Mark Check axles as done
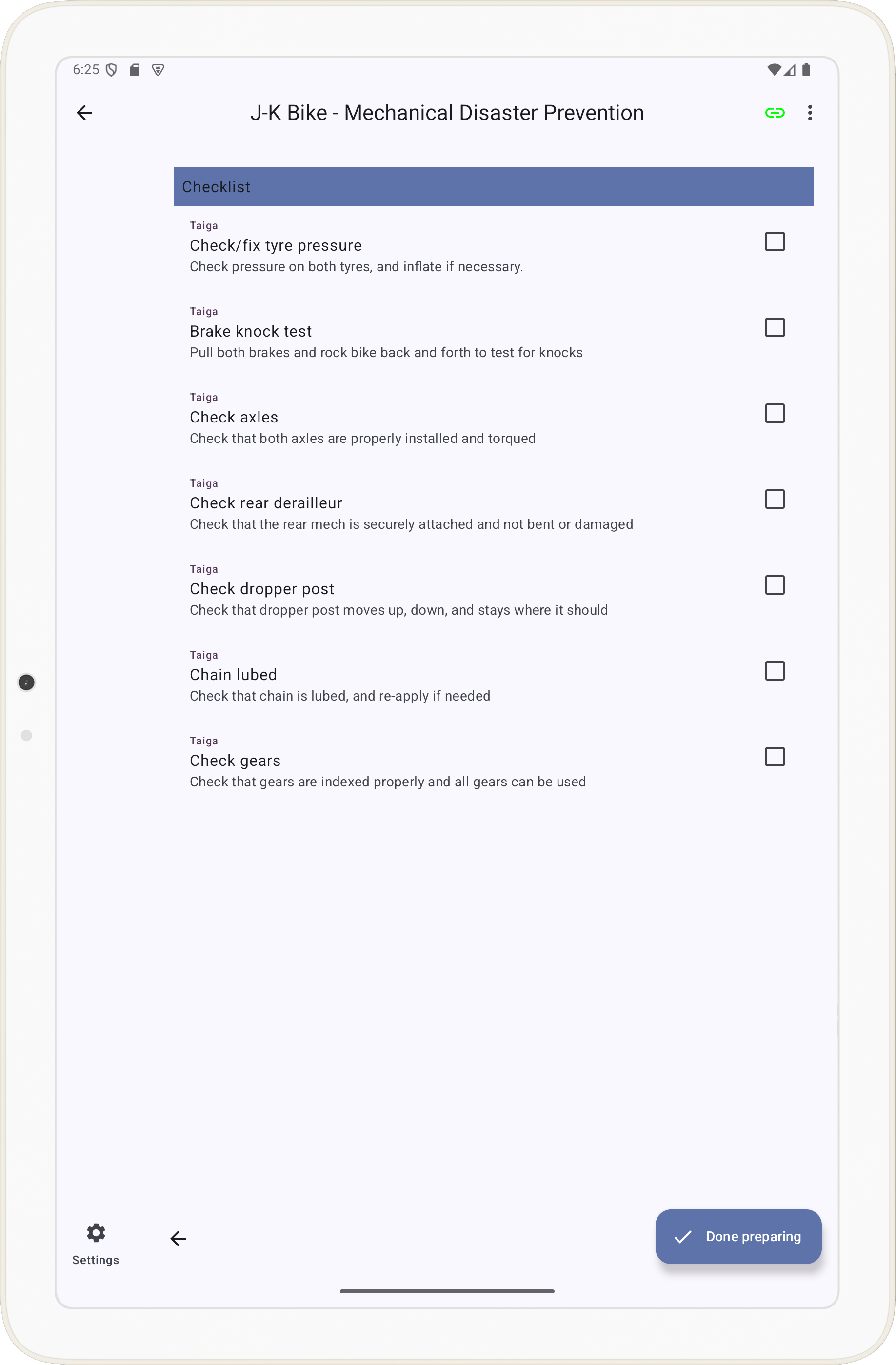 coord(775,414)
